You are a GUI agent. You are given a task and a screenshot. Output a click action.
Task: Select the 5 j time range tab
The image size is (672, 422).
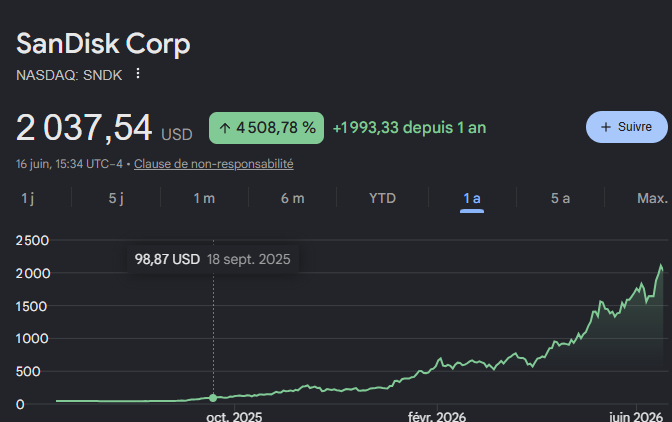116,198
